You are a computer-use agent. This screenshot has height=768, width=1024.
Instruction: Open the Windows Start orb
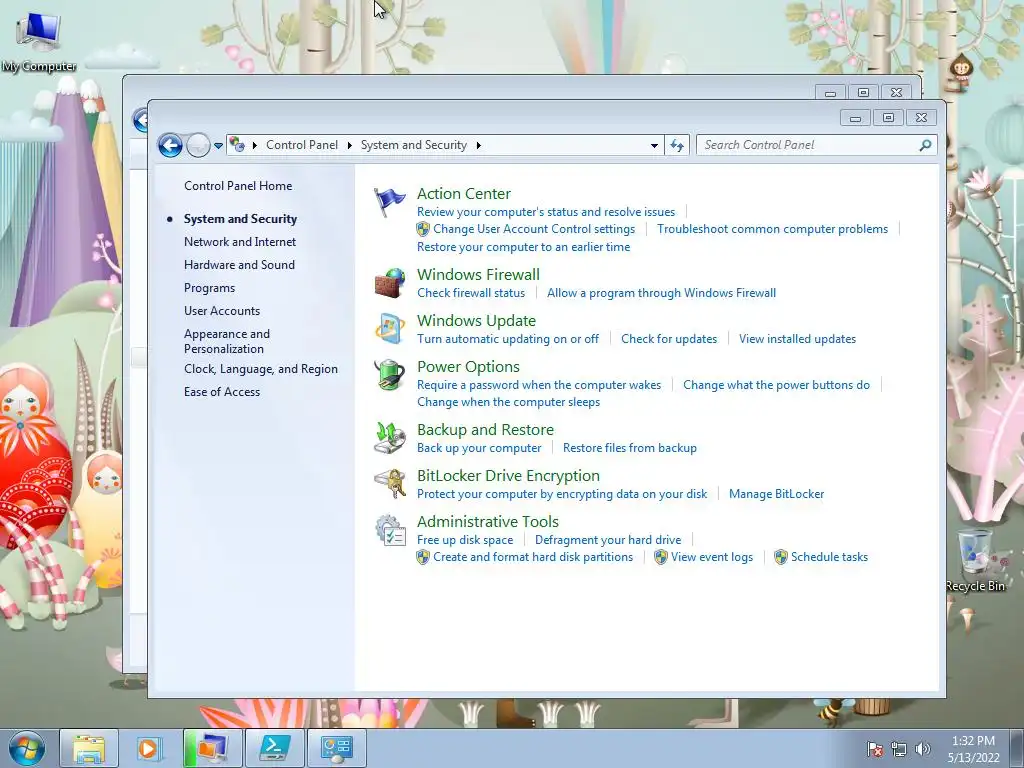(x=27, y=748)
